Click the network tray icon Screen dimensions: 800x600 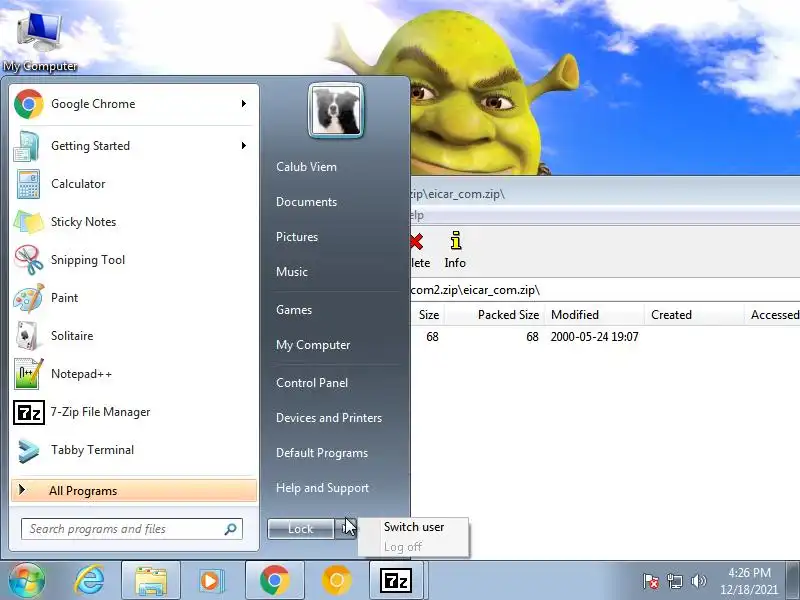click(x=674, y=581)
